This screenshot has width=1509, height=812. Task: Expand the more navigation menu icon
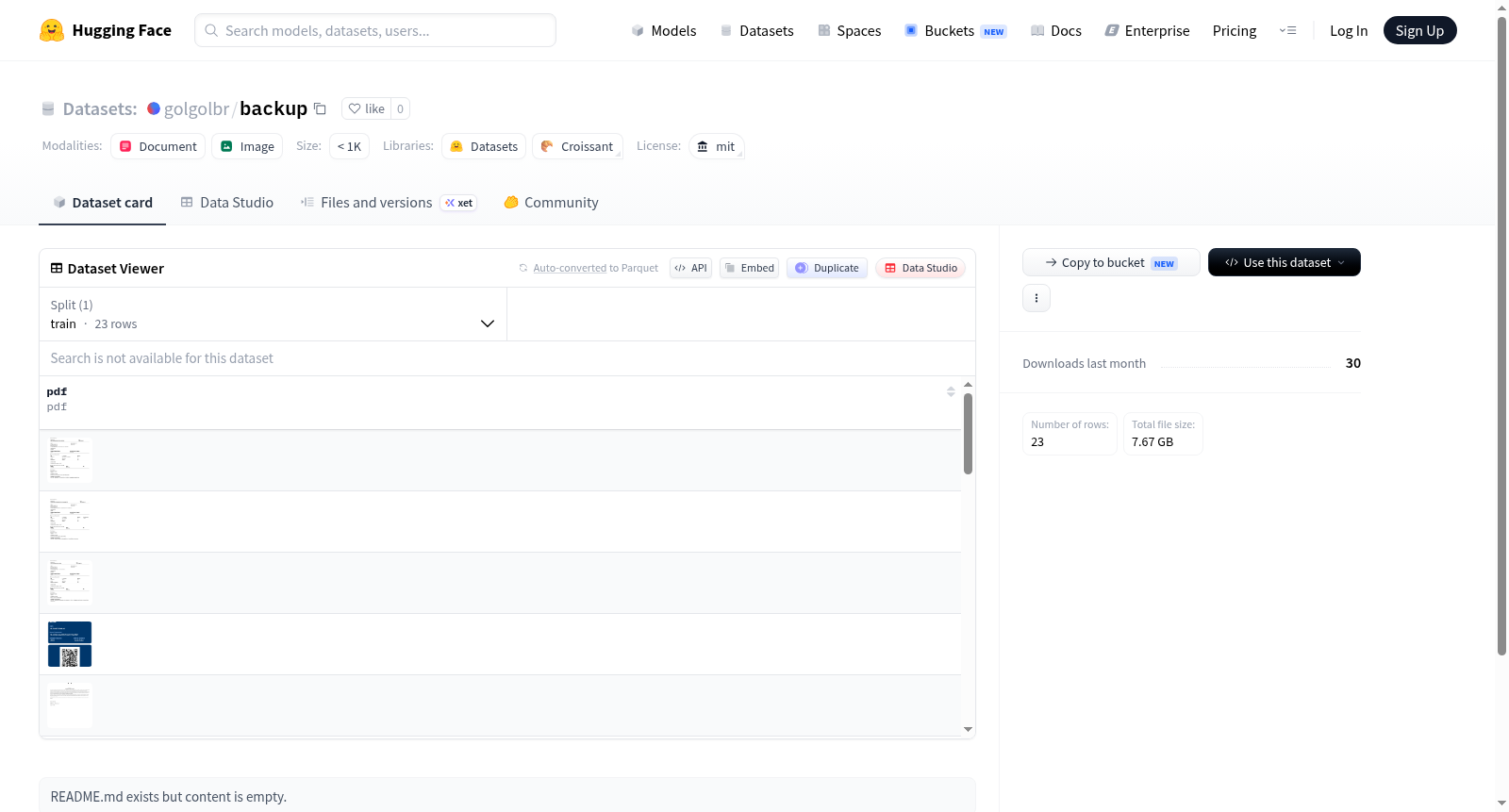tap(1287, 30)
